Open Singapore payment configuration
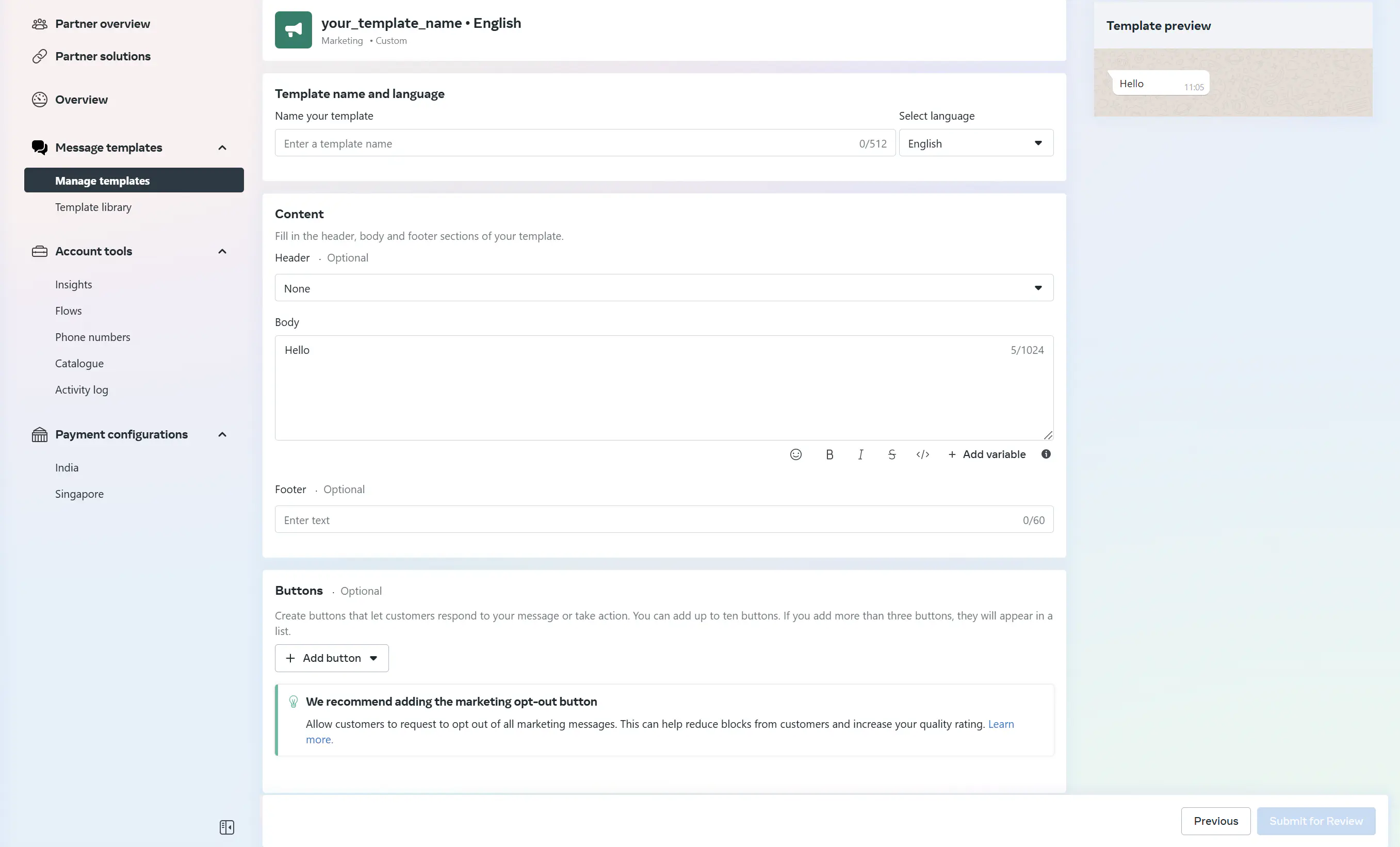 [x=79, y=494]
